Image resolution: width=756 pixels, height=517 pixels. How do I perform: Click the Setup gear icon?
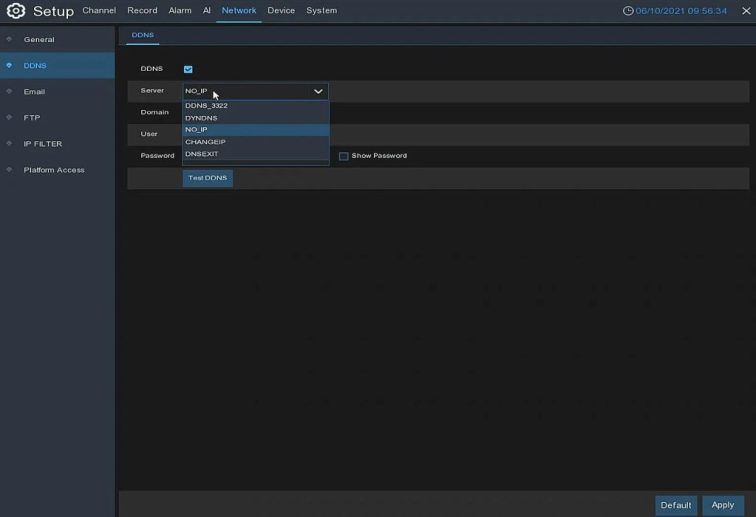[x=15, y=11]
